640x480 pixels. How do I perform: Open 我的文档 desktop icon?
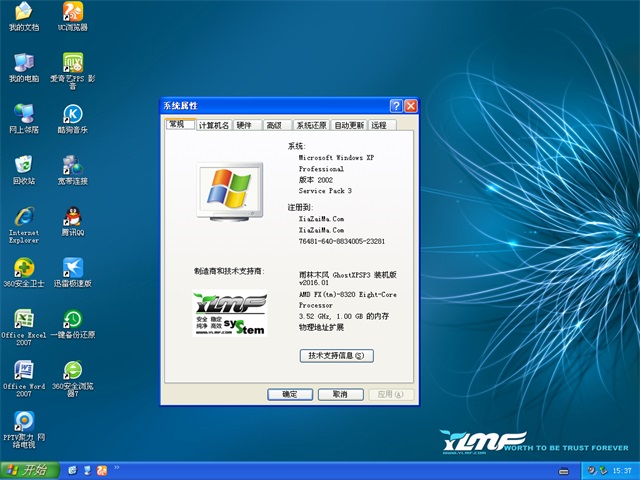click(x=23, y=13)
